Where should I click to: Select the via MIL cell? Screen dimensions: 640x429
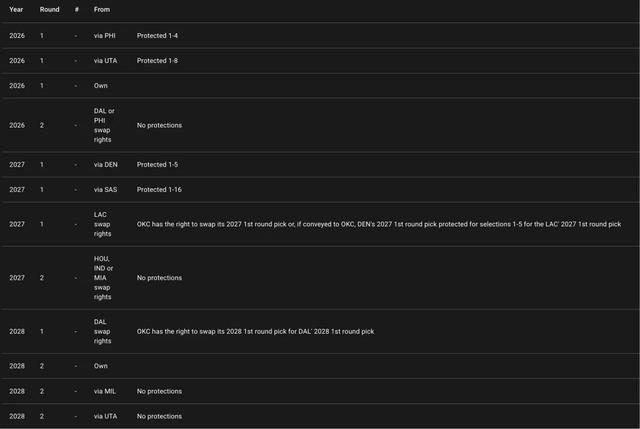click(x=105, y=391)
